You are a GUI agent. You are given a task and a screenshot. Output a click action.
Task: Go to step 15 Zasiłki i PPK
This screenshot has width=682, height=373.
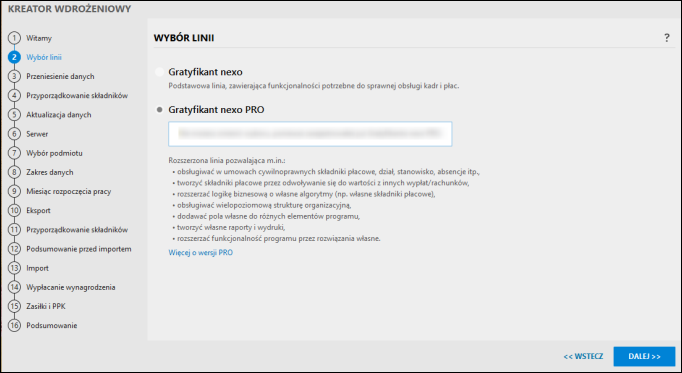pos(37,306)
